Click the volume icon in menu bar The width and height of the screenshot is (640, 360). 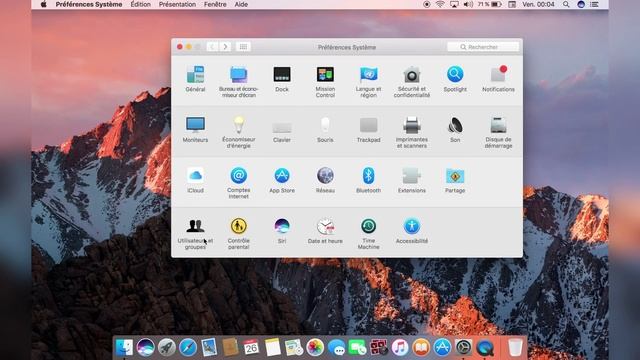tap(468, 4)
